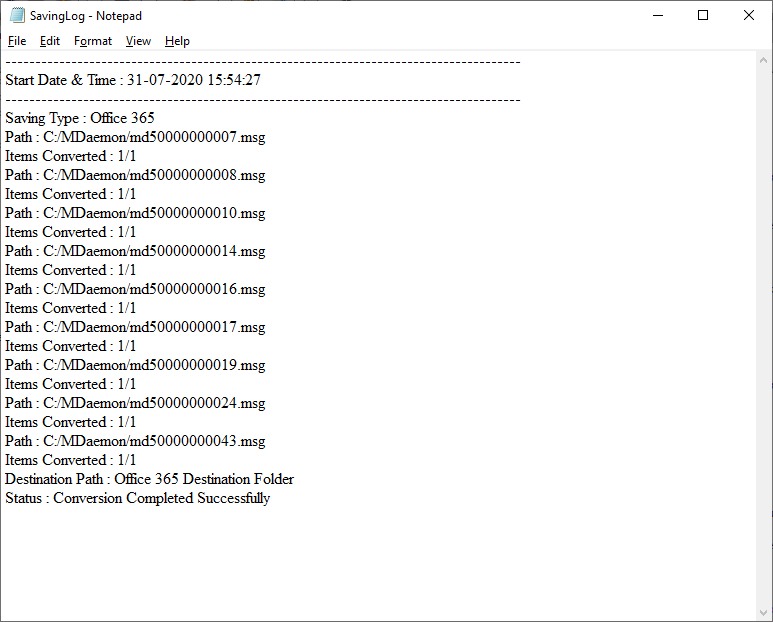This screenshot has width=773, height=622.
Task: Click Items Converted line below md50000000016.msg
Action: [x=70, y=308]
